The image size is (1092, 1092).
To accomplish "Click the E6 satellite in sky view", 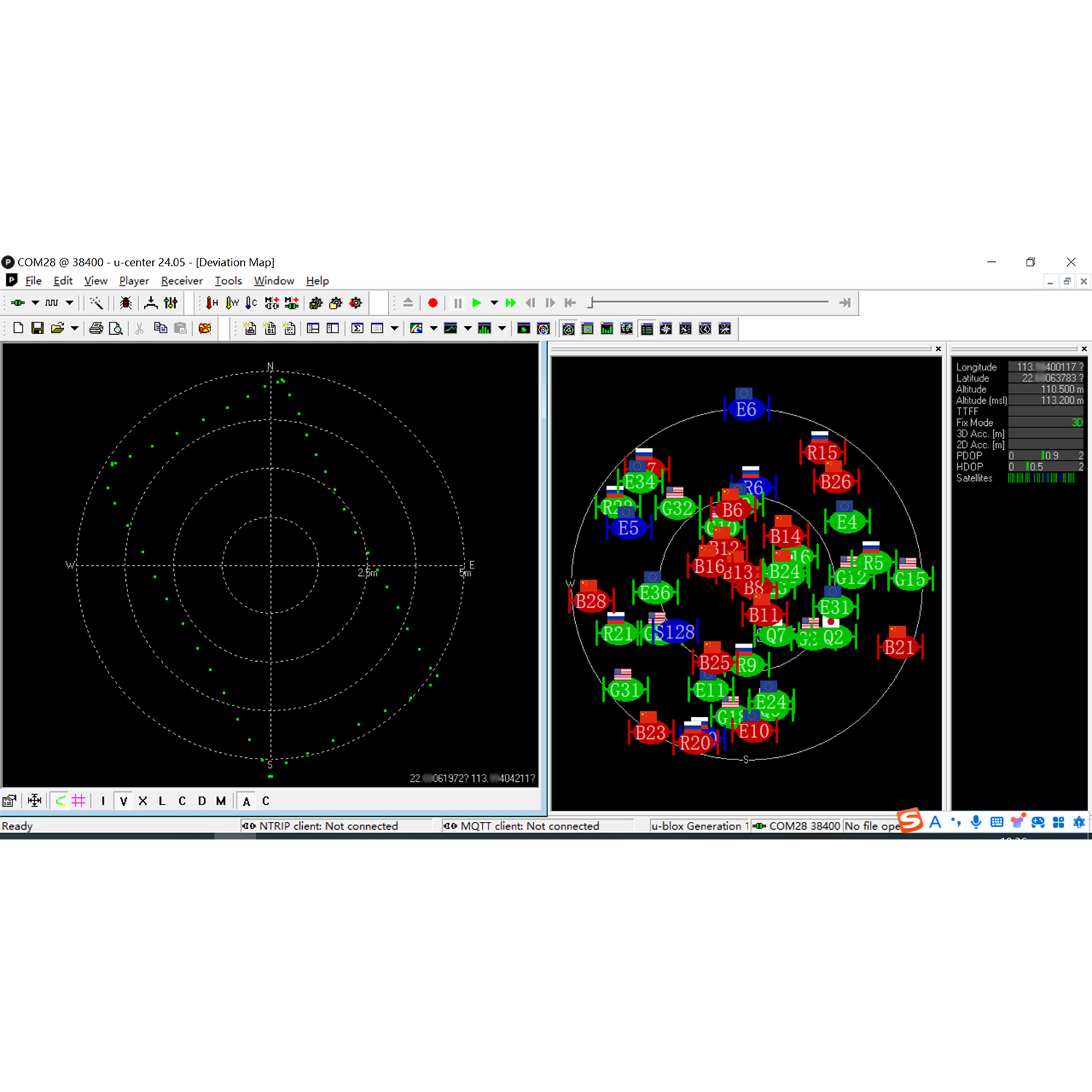I will [746, 409].
